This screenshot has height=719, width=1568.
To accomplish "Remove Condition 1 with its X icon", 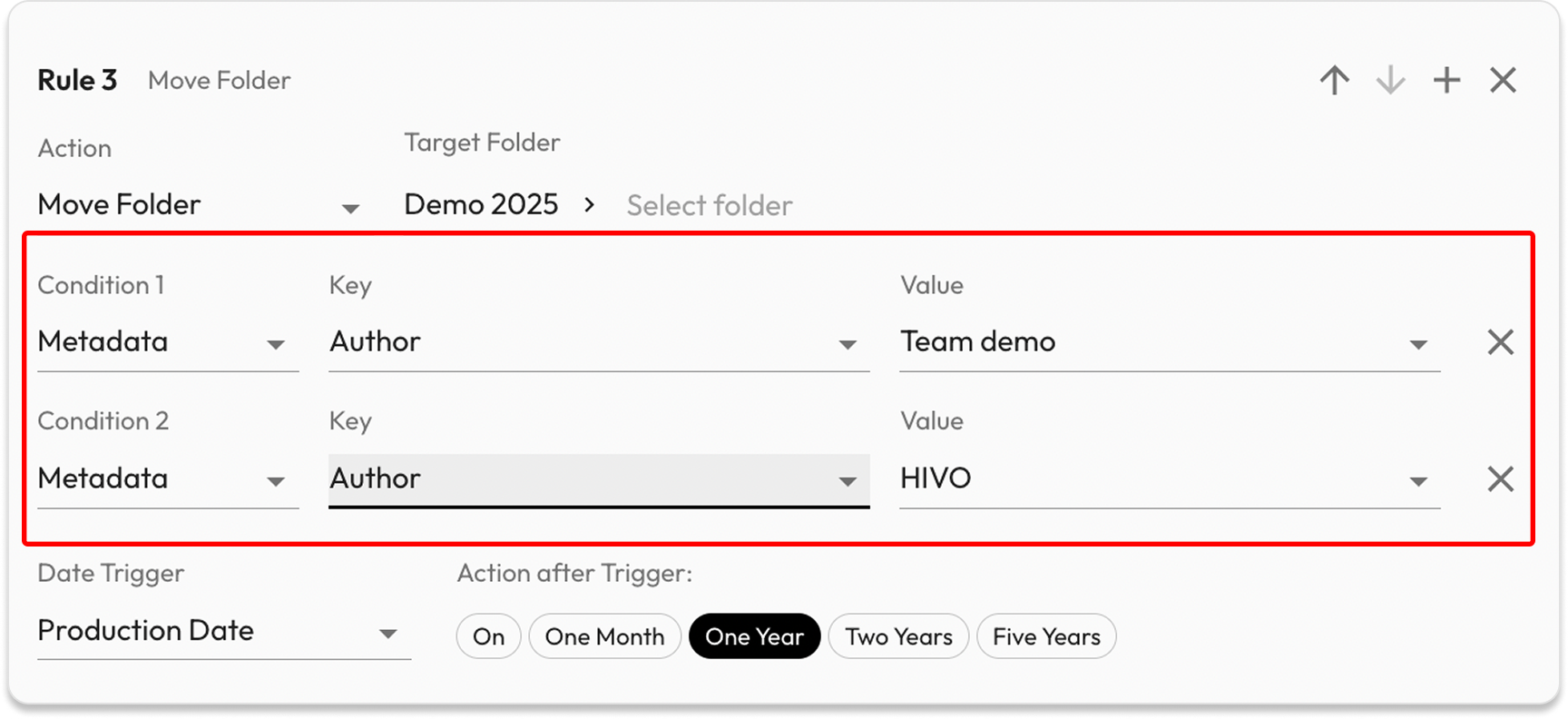I will [x=1500, y=342].
